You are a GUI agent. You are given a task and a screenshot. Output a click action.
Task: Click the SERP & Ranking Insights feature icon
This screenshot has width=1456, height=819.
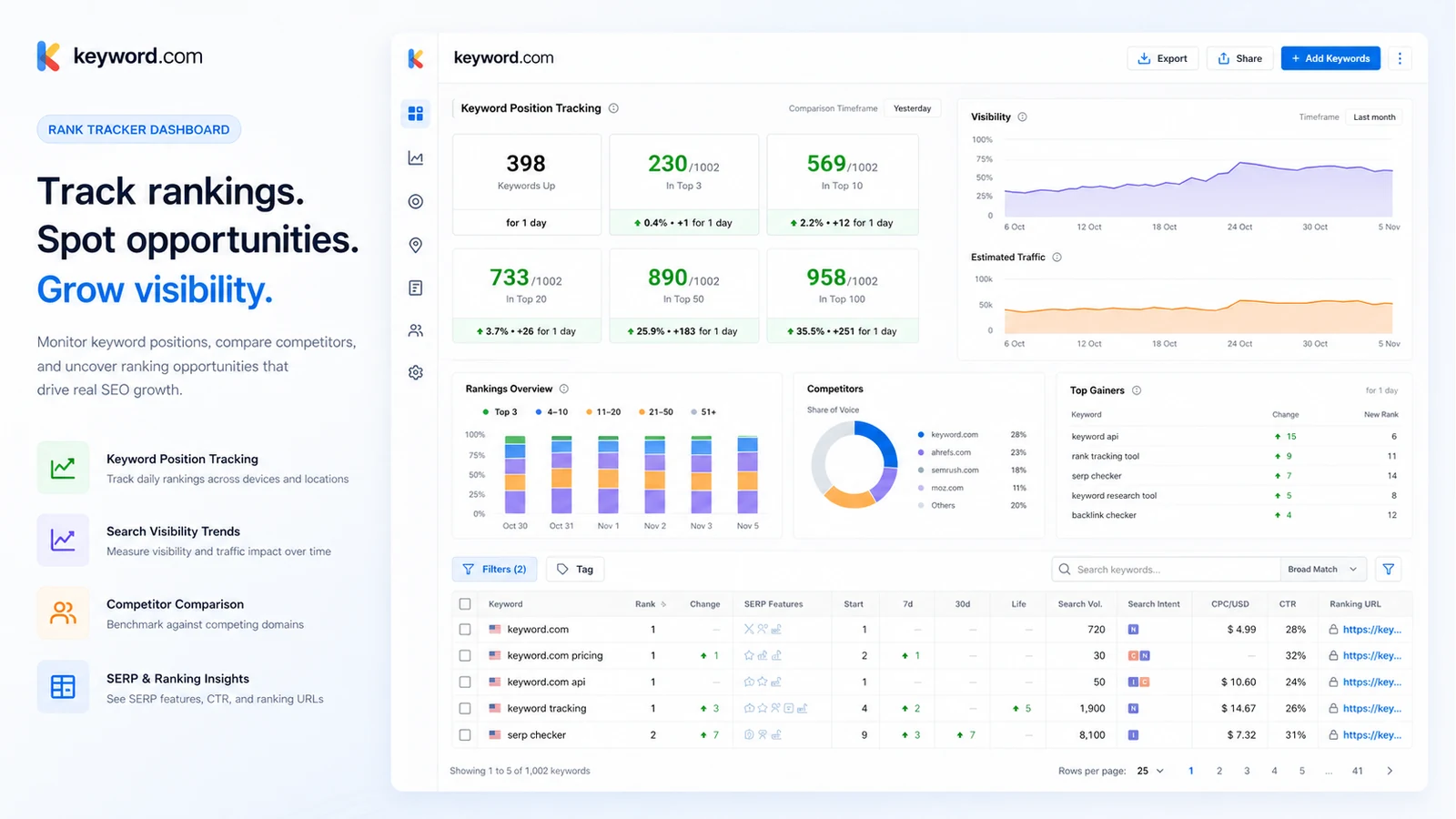coord(63,686)
